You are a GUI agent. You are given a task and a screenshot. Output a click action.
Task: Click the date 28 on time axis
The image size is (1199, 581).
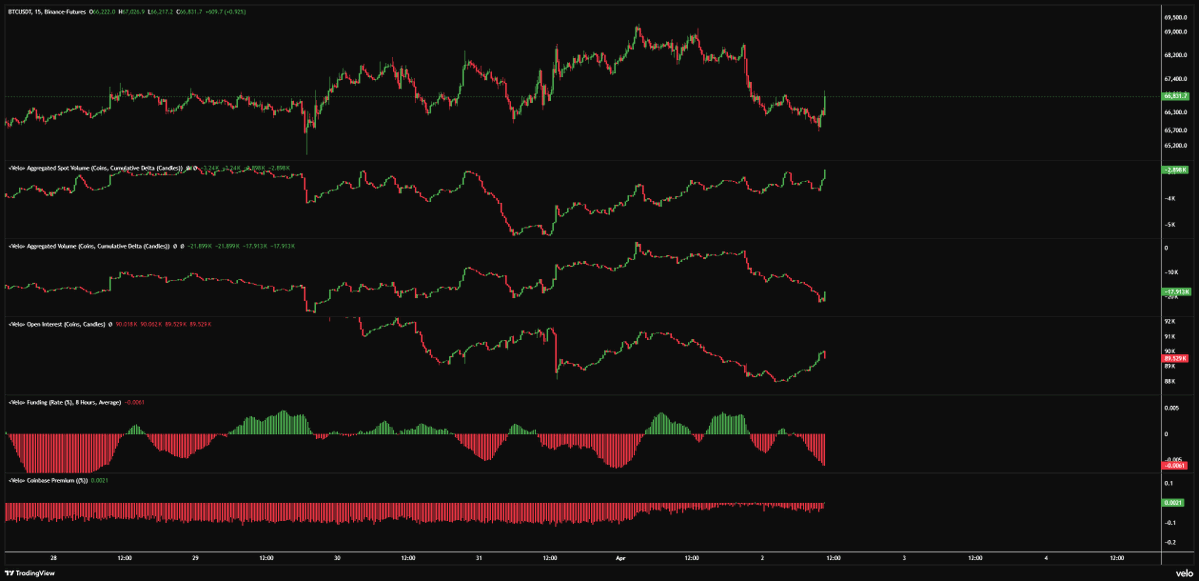[x=54, y=558]
